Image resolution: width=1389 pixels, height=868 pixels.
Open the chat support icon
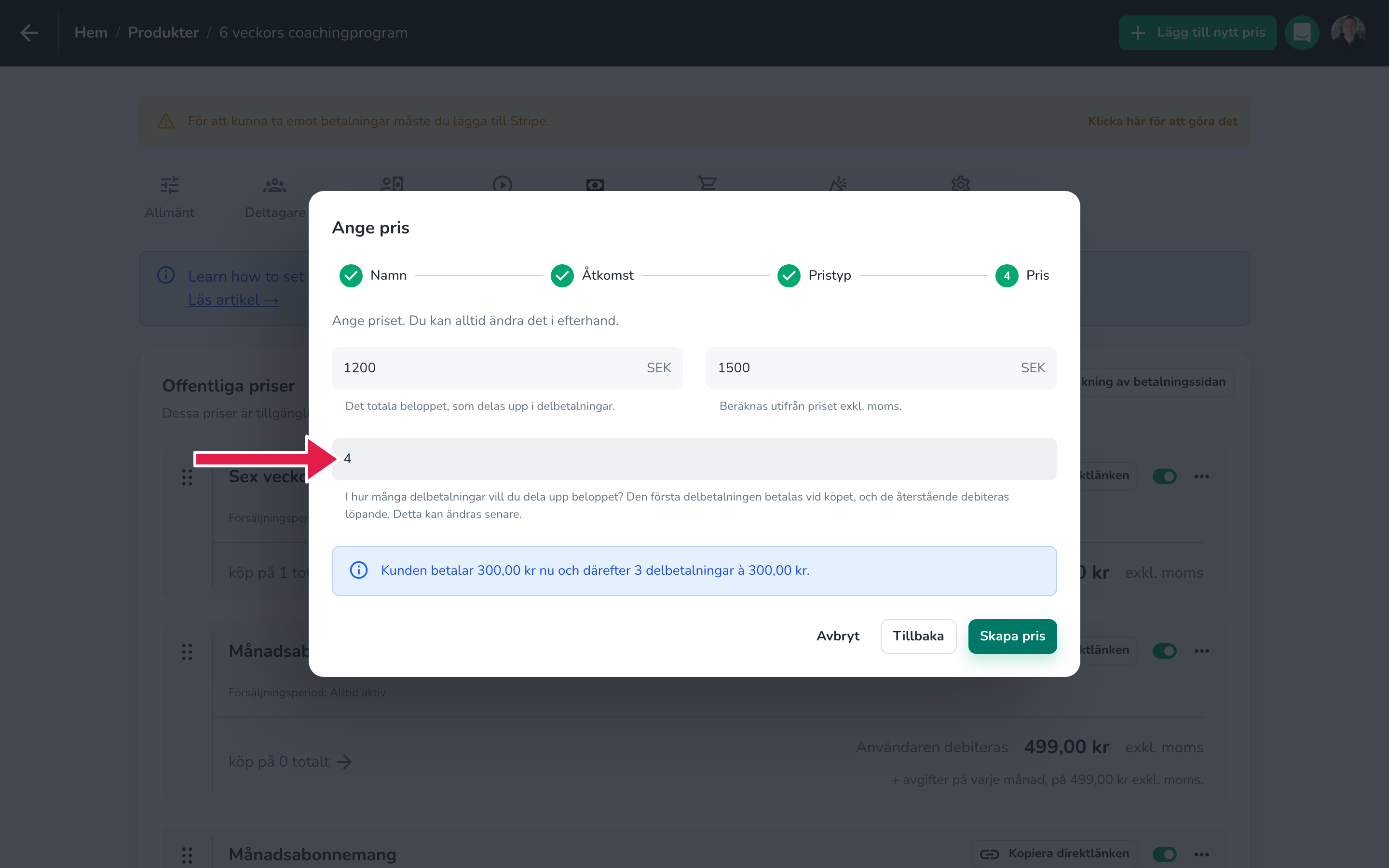[x=1302, y=33]
